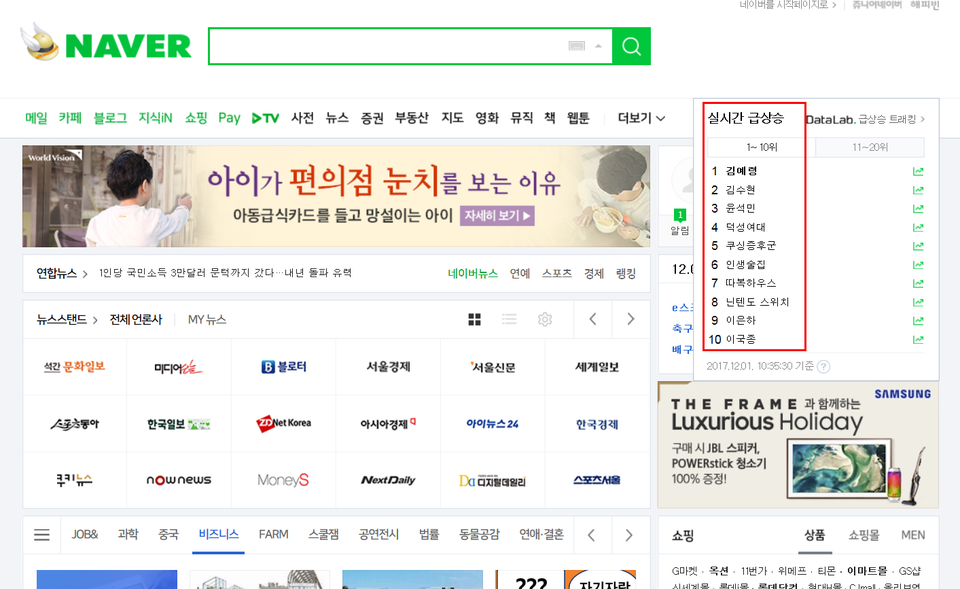Image resolution: width=960 pixels, height=589 pixels.
Task: Open the 지식iN menu link
Action: pos(156,118)
